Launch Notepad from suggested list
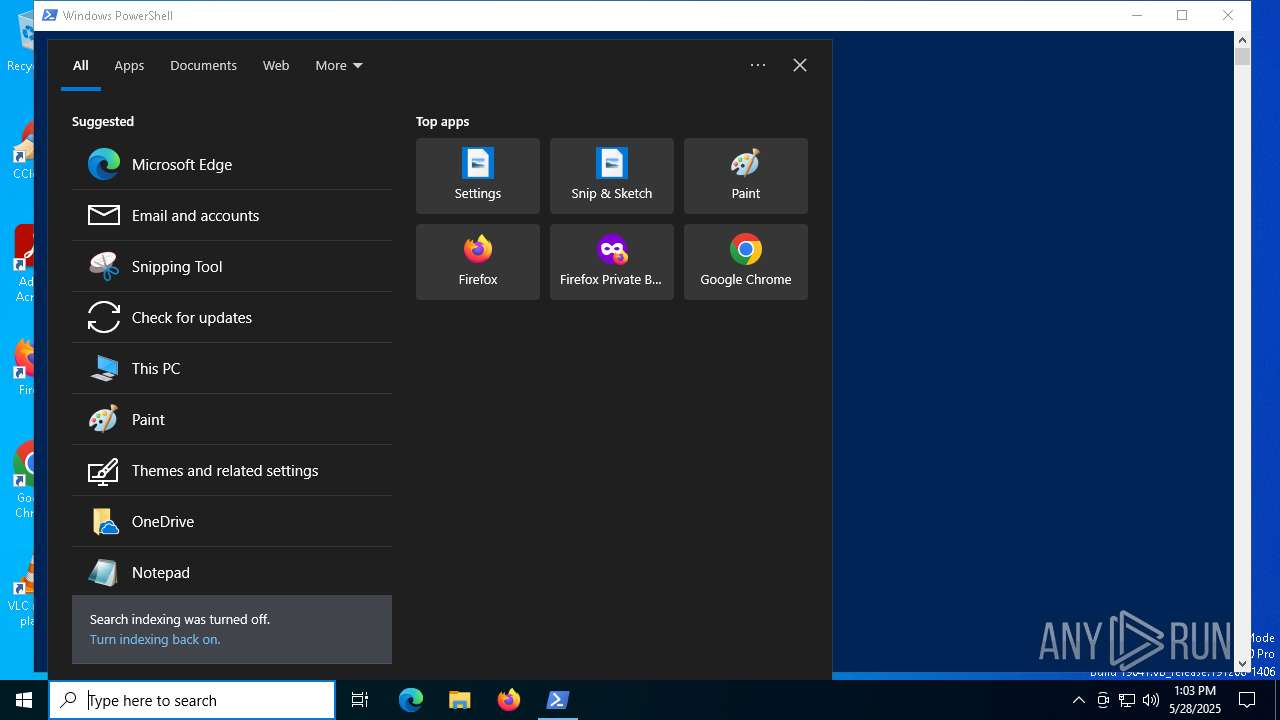Image resolution: width=1280 pixels, height=720 pixels. coord(232,572)
